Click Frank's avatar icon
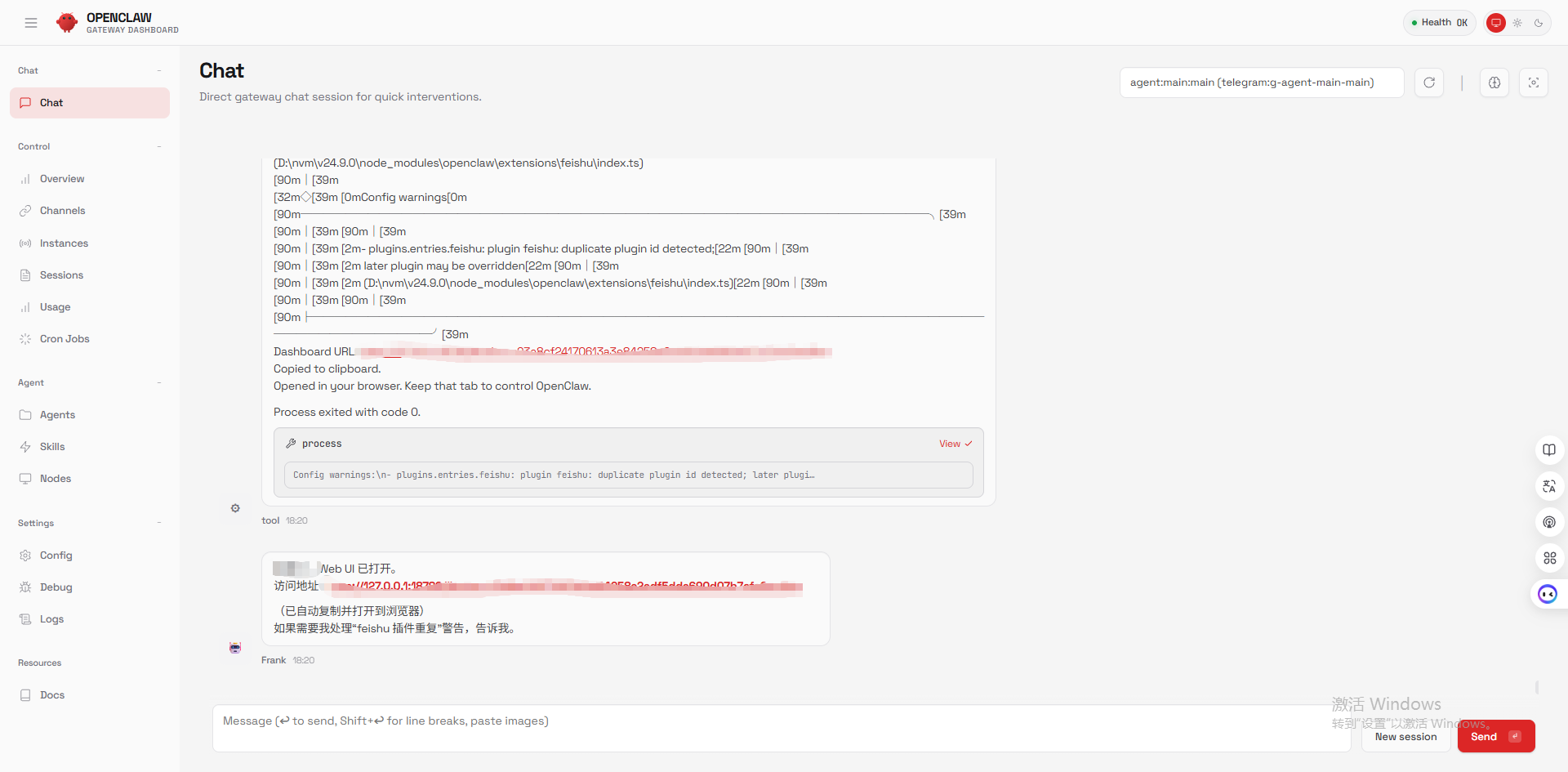1568x772 pixels. pyautogui.click(x=235, y=648)
